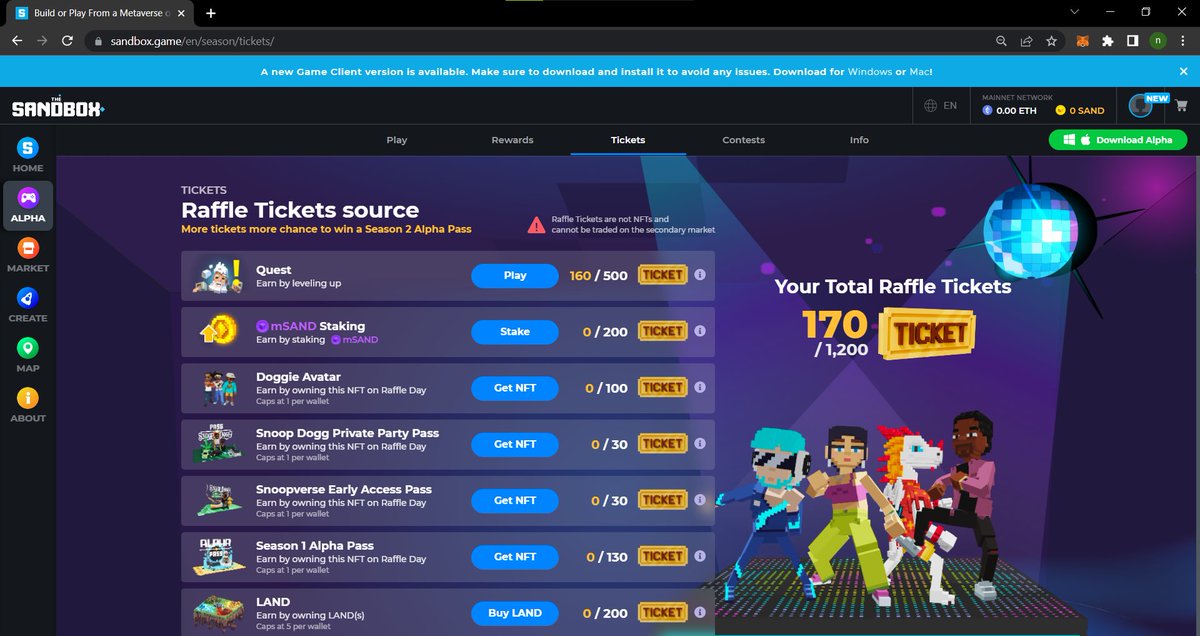
Task: Click the 0 SAND balance
Action: click(x=1079, y=110)
